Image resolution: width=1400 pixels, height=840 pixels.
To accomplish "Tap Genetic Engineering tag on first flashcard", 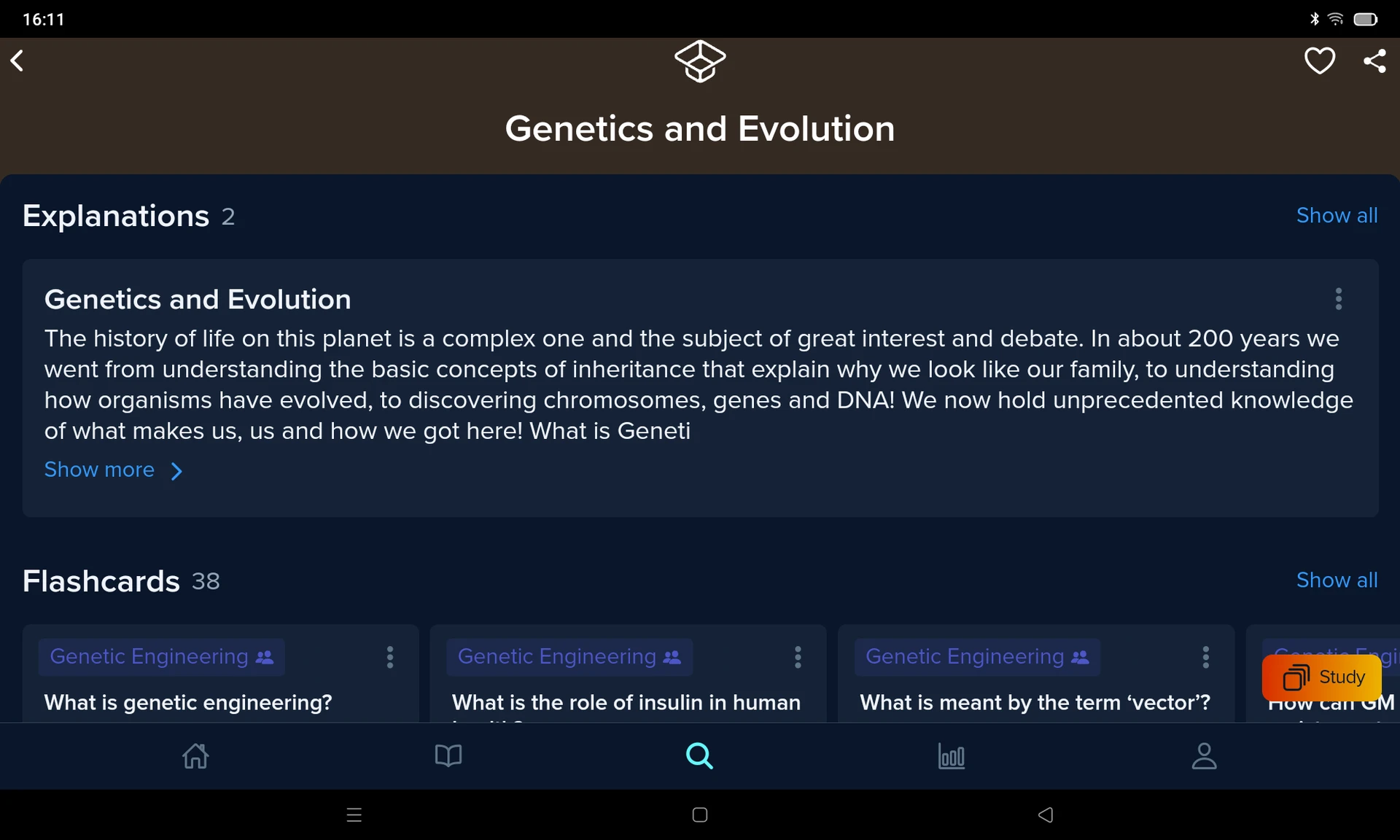I will pyautogui.click(x=161, y=656).
